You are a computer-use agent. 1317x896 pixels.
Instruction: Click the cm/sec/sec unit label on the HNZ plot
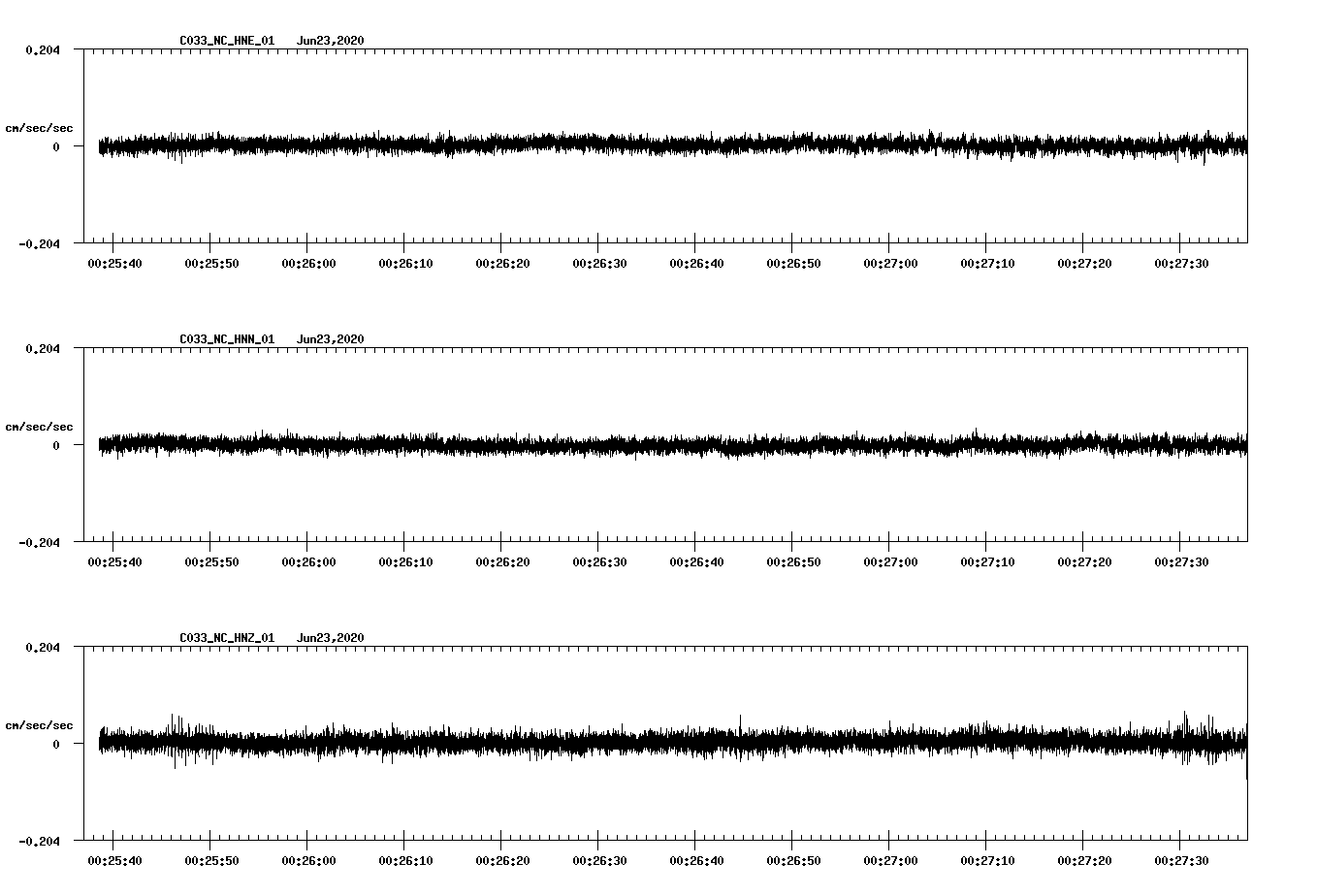pos(39,725)
